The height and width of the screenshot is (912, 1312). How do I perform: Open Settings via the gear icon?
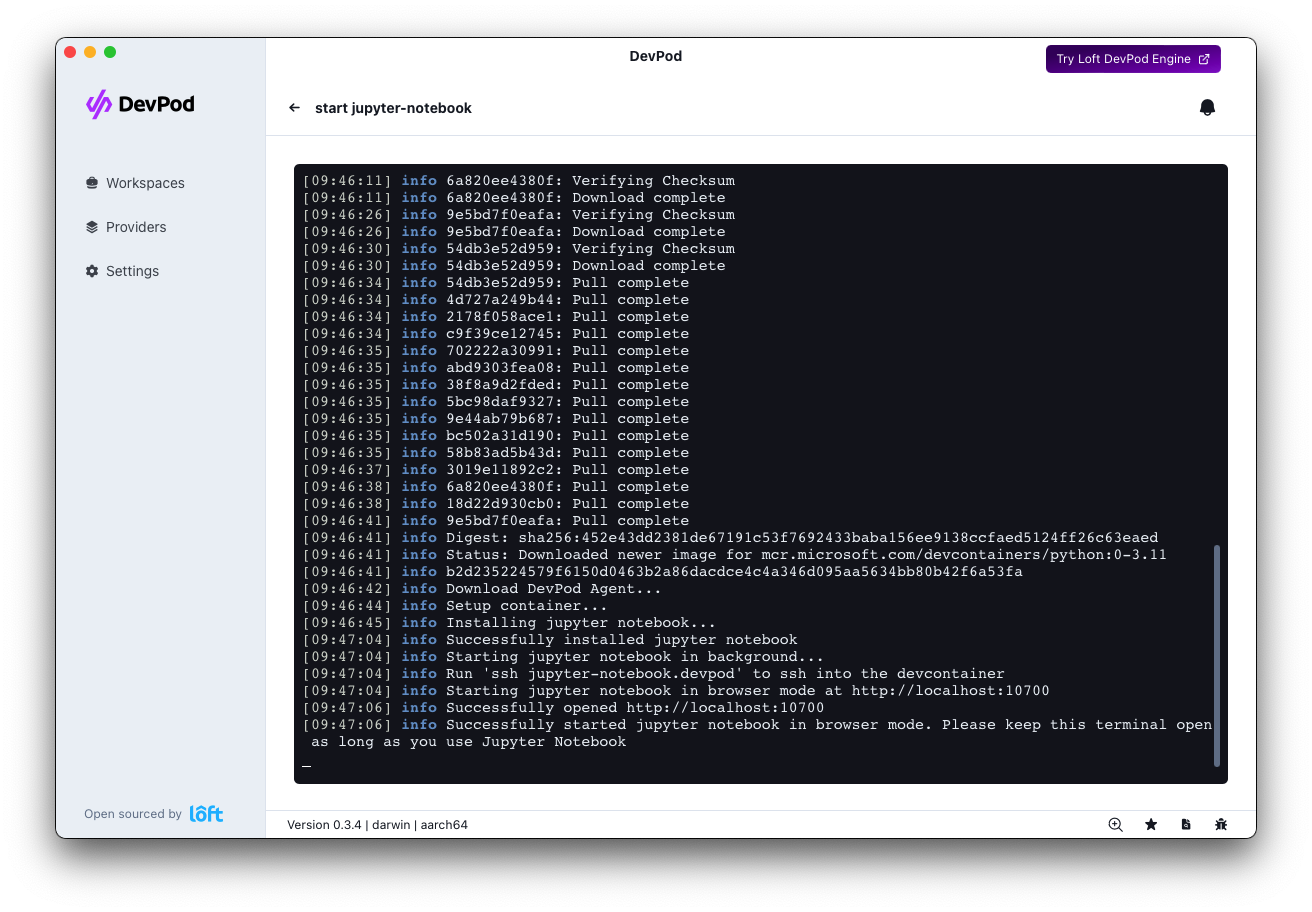(x=90, y=271)
